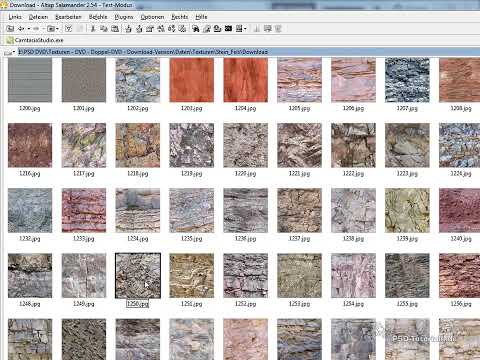Launch CamtasiaStudio.exe from user bar
480x360 pixels.
click(35, 40)
